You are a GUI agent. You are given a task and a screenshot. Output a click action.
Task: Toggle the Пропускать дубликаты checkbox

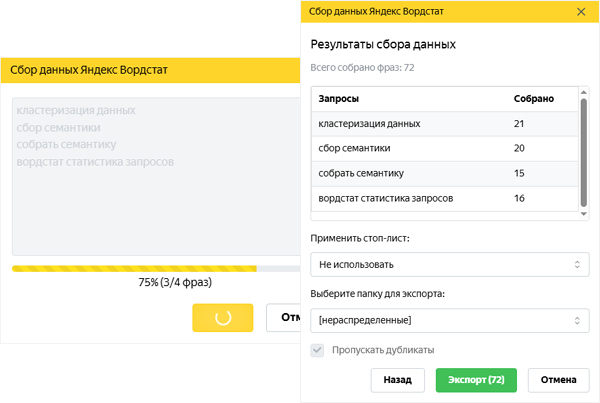tap(318, 350)
